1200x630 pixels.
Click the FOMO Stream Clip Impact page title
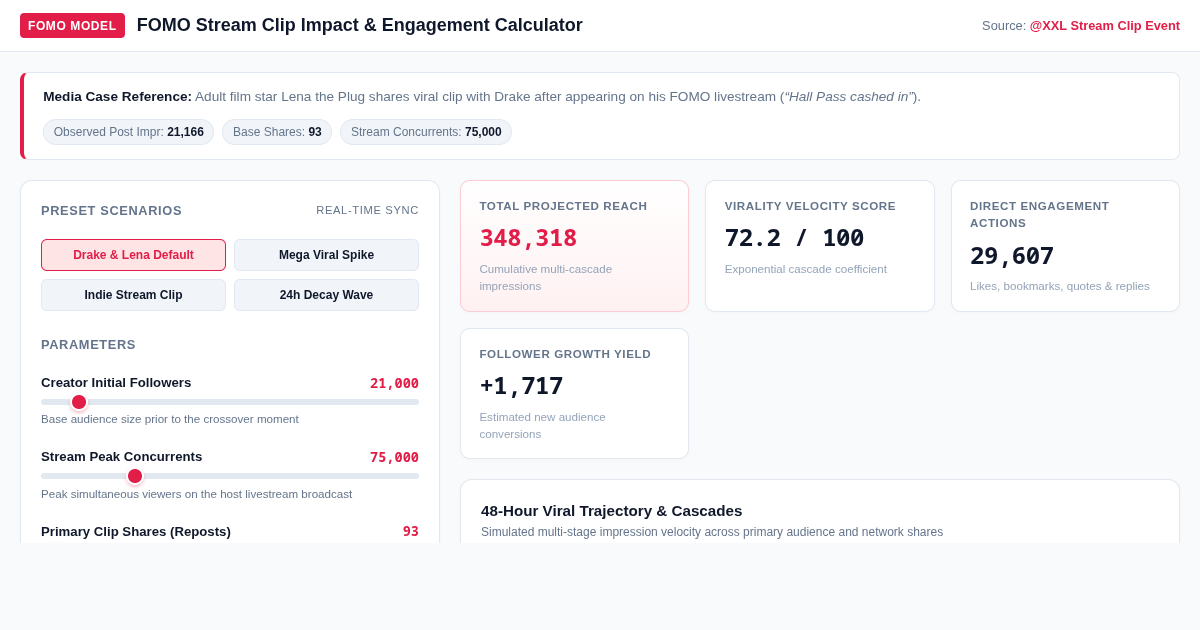tap(359, 25)
